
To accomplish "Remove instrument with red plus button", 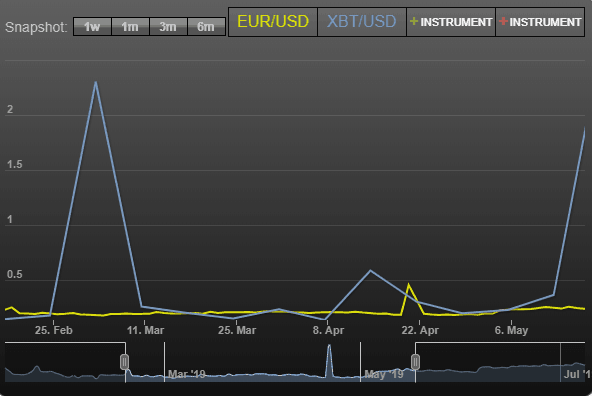I will [540, 22].
